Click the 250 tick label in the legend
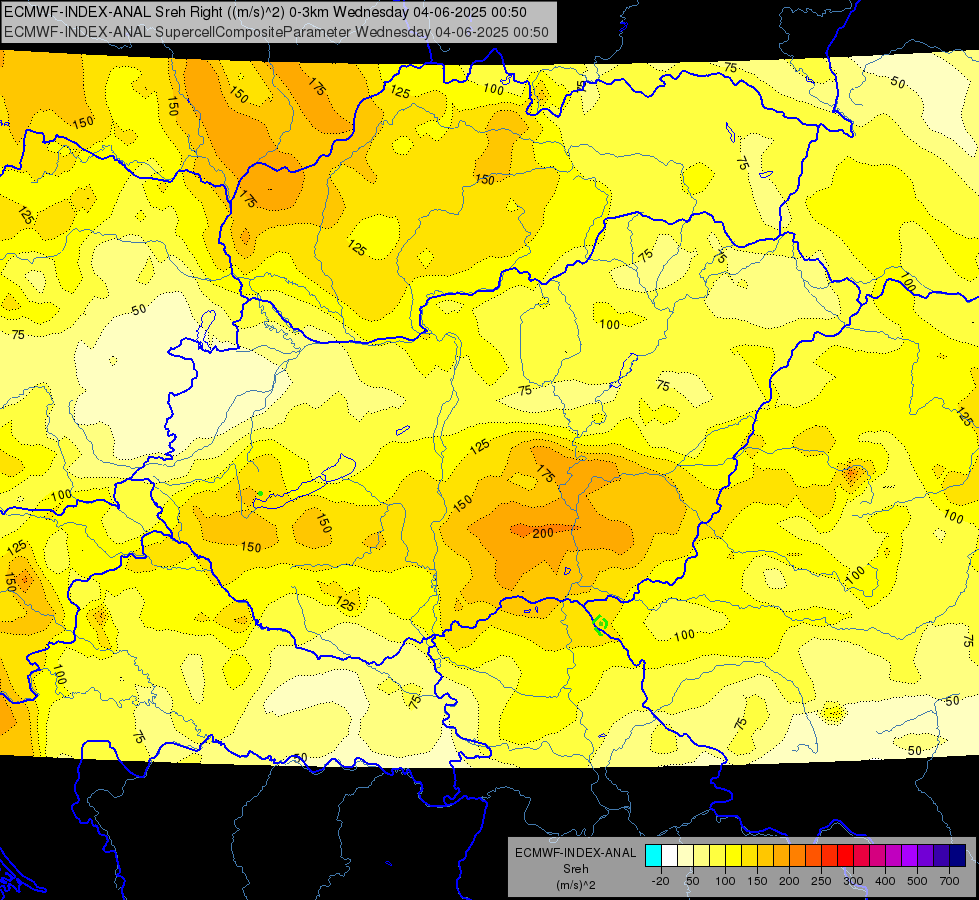The height and width of the screenshot is (900, 979). coord(821,881)
